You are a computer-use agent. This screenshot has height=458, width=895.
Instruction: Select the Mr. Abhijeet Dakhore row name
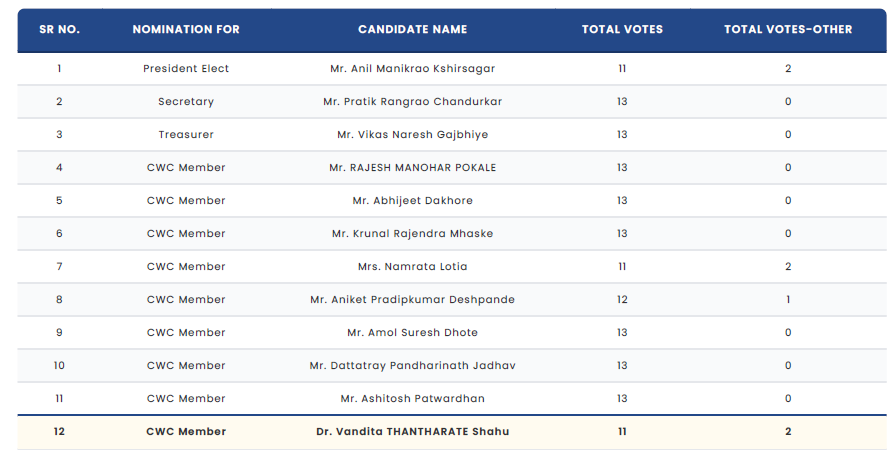pos(412,201)
